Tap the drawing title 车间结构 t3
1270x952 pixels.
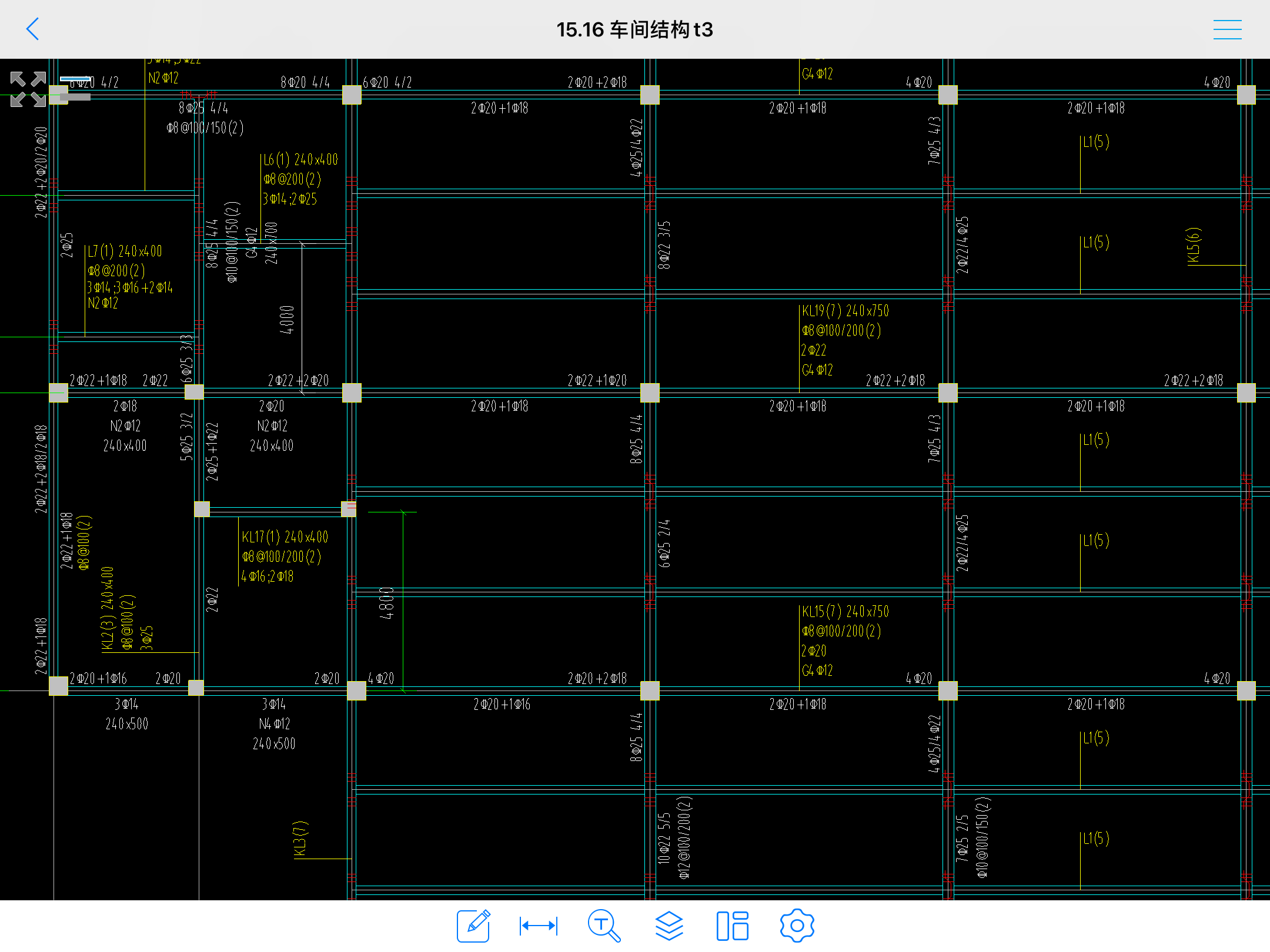coord(634,29)
